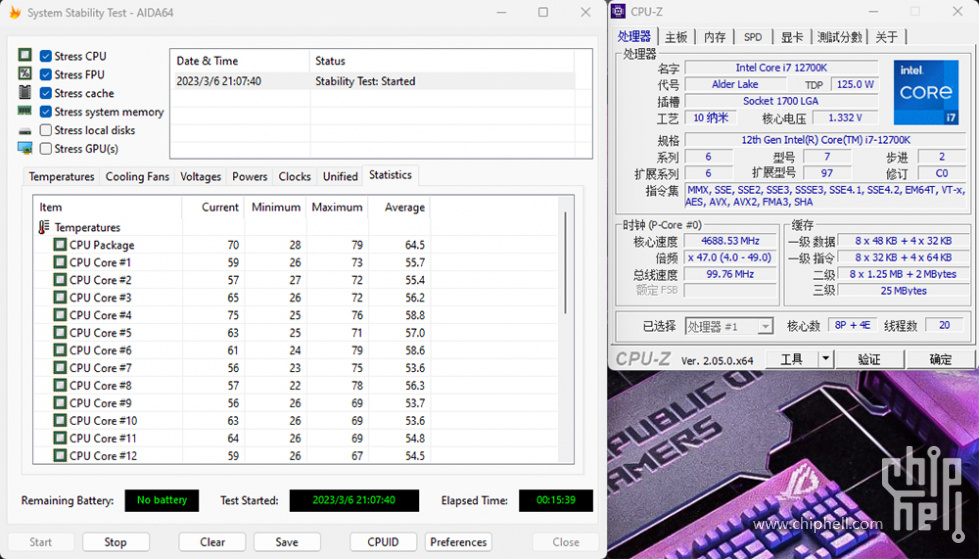Click the green sensor icon for CPU Package

[x=60, y=245]
